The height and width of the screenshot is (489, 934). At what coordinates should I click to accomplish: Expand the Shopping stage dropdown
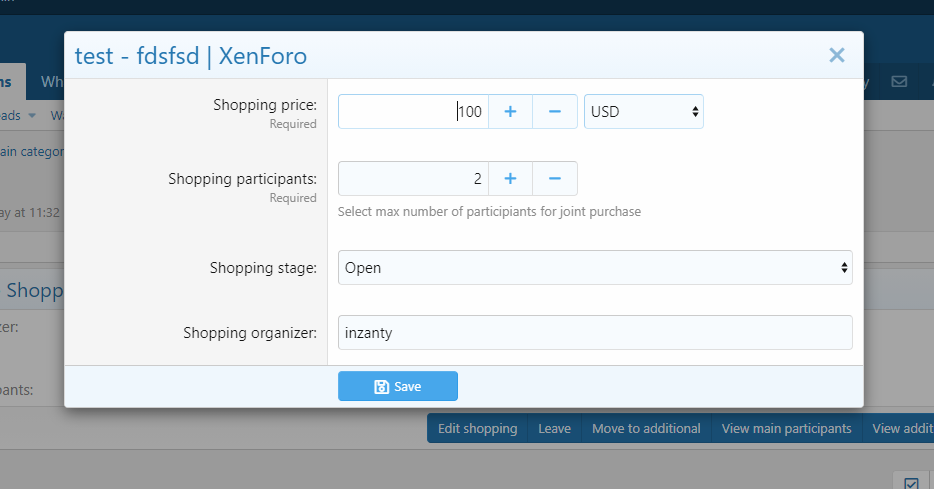click(595, 268)
